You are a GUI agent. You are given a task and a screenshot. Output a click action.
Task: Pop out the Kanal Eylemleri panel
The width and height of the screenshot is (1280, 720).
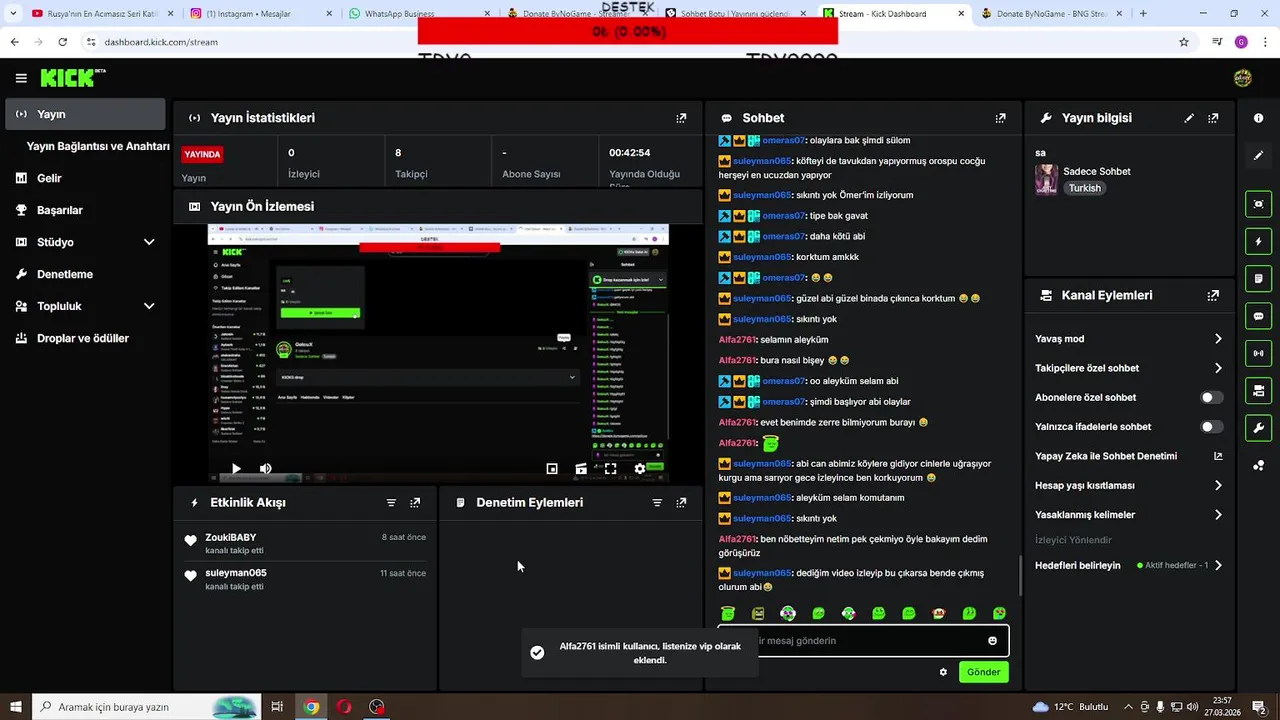click(x=1213, y=296)
